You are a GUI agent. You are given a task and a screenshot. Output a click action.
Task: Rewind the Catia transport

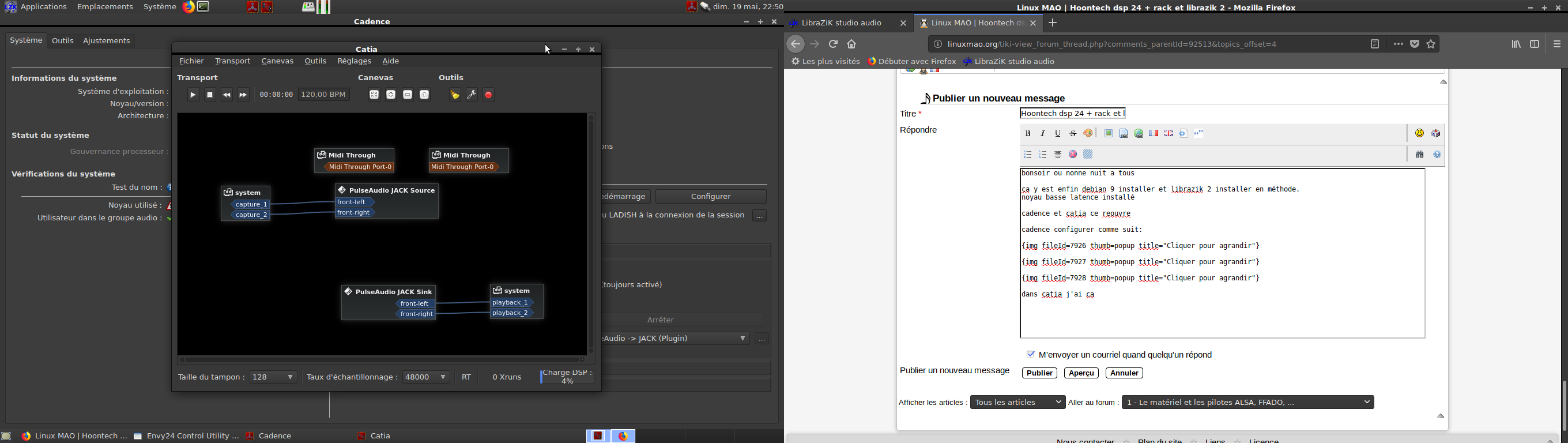click(227, 95)
